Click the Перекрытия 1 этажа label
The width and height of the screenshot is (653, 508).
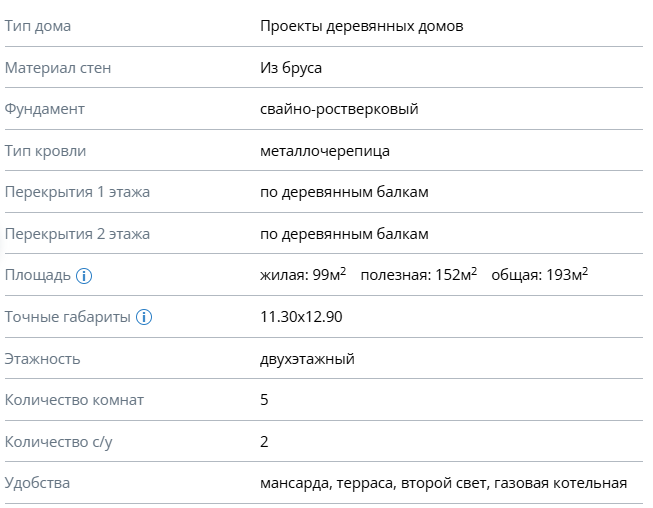pyautogui.click(x=77, y=192)
